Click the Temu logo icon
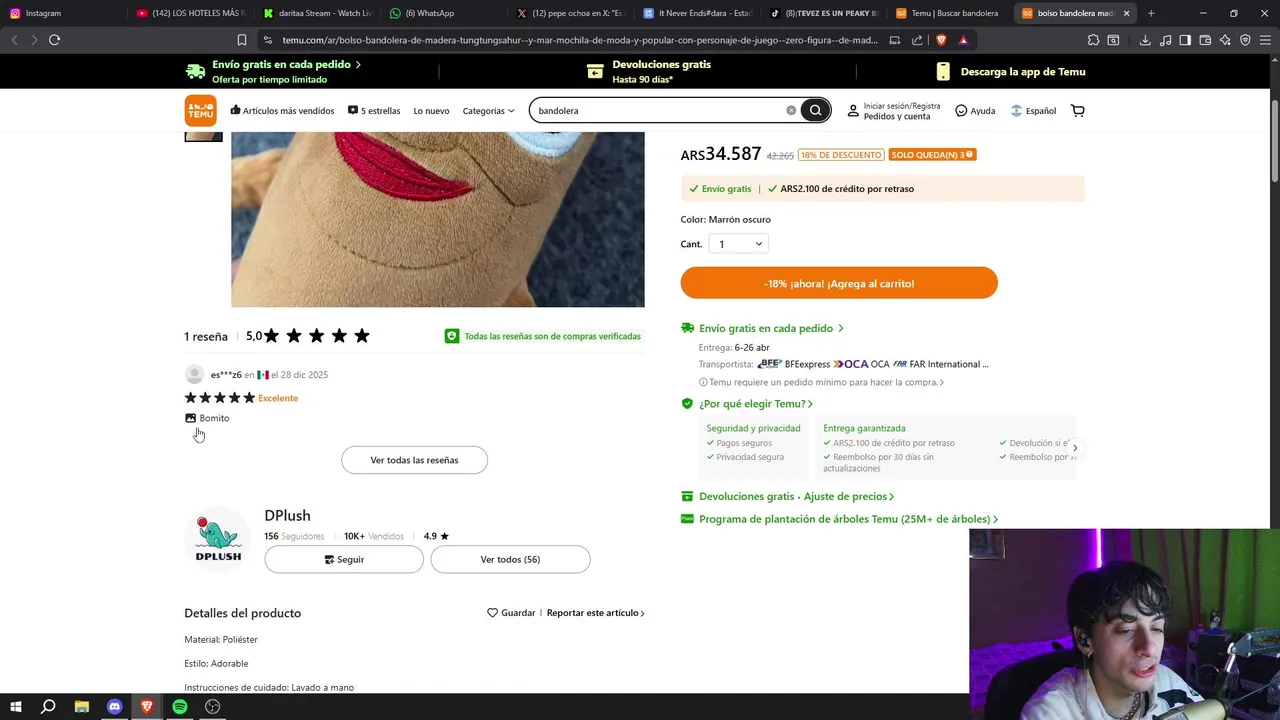1280x720 pixels. click(x=200, y=111)
